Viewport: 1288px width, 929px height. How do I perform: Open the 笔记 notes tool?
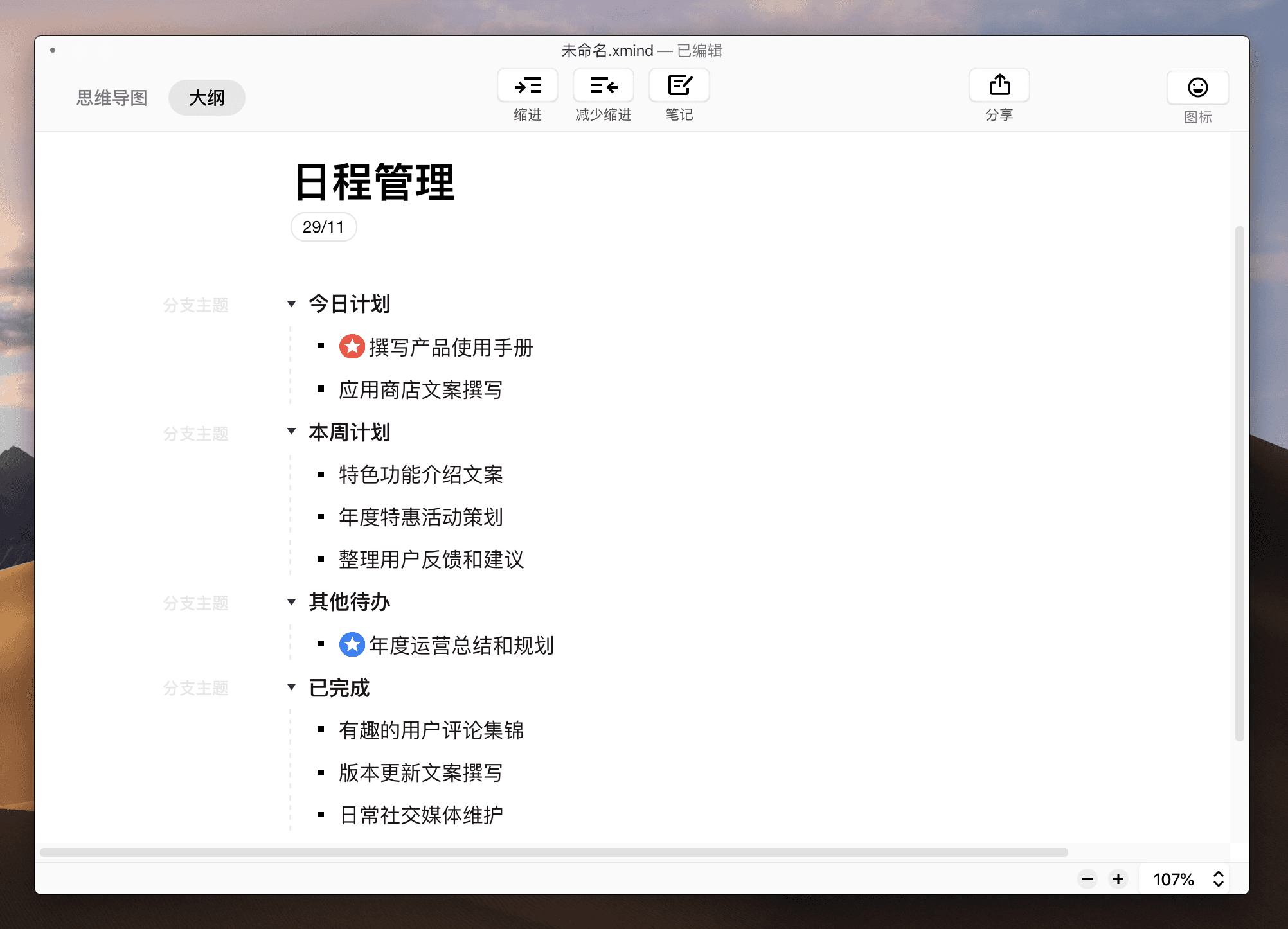point(679,85)
